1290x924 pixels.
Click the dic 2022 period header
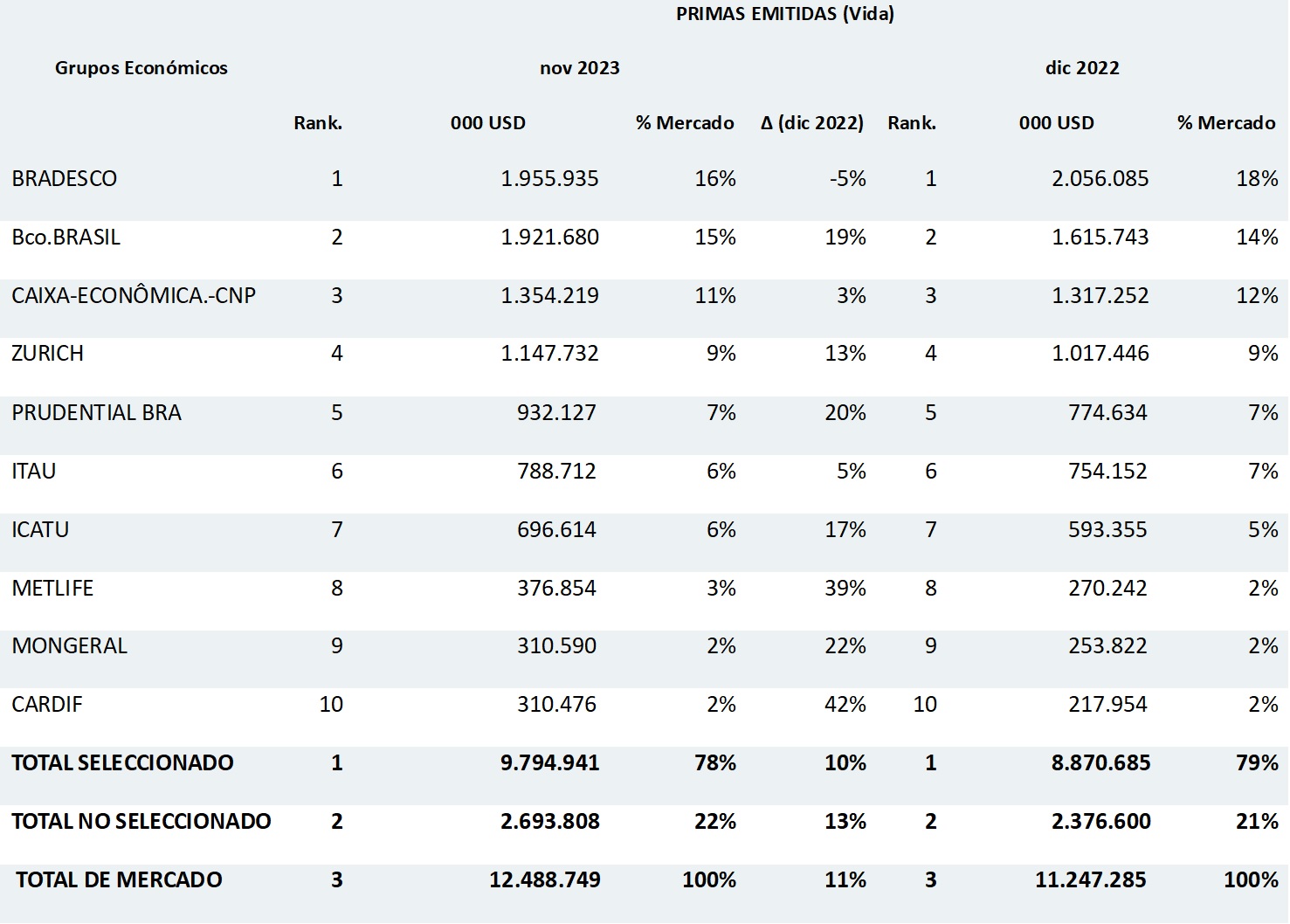point(1082,68)
